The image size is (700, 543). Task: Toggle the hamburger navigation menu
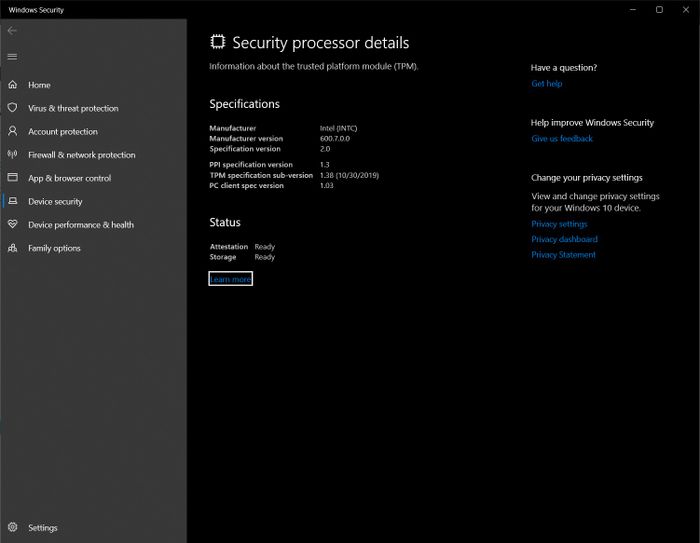click(12, 56)
